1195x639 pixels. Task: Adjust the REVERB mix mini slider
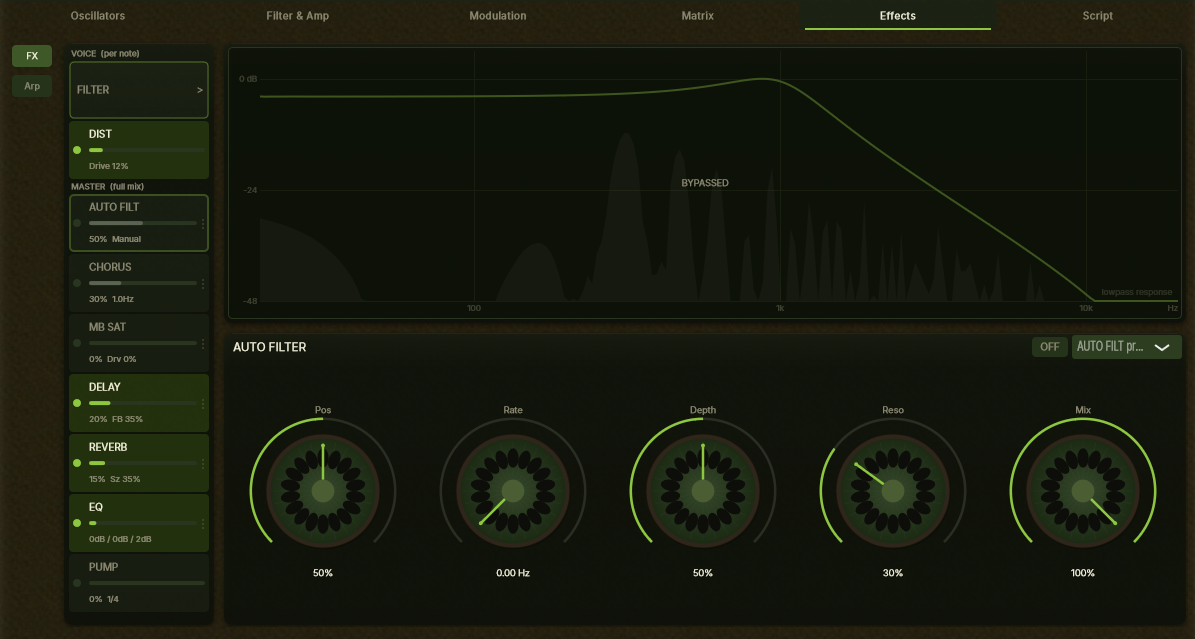(143, 463)
